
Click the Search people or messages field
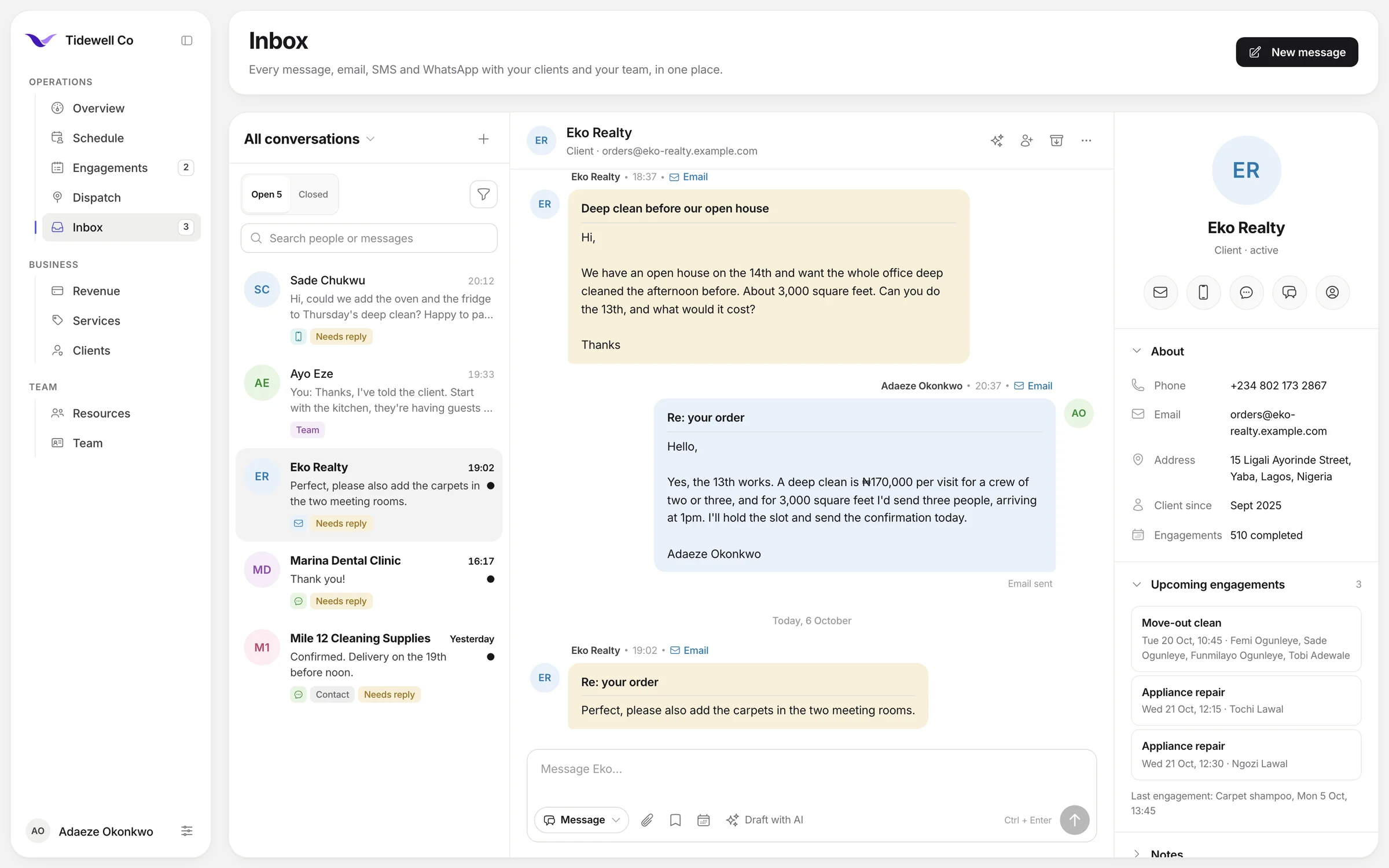click(369, 238)
